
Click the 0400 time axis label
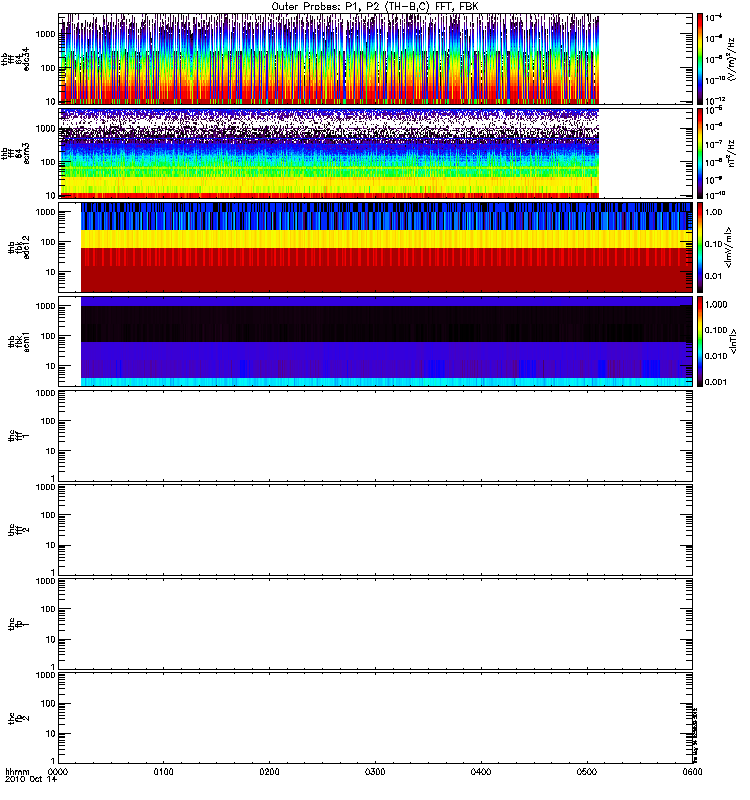coord(481,772)
